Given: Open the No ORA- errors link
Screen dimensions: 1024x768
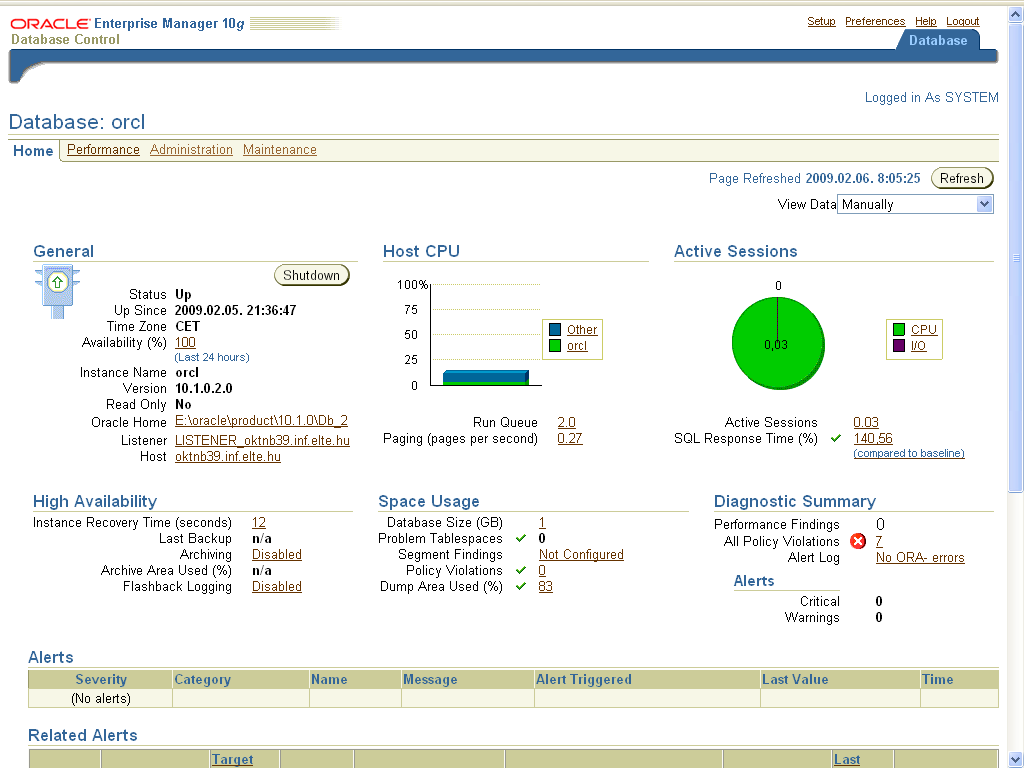Looking at the screenshot, I should (x=920, y=558).
